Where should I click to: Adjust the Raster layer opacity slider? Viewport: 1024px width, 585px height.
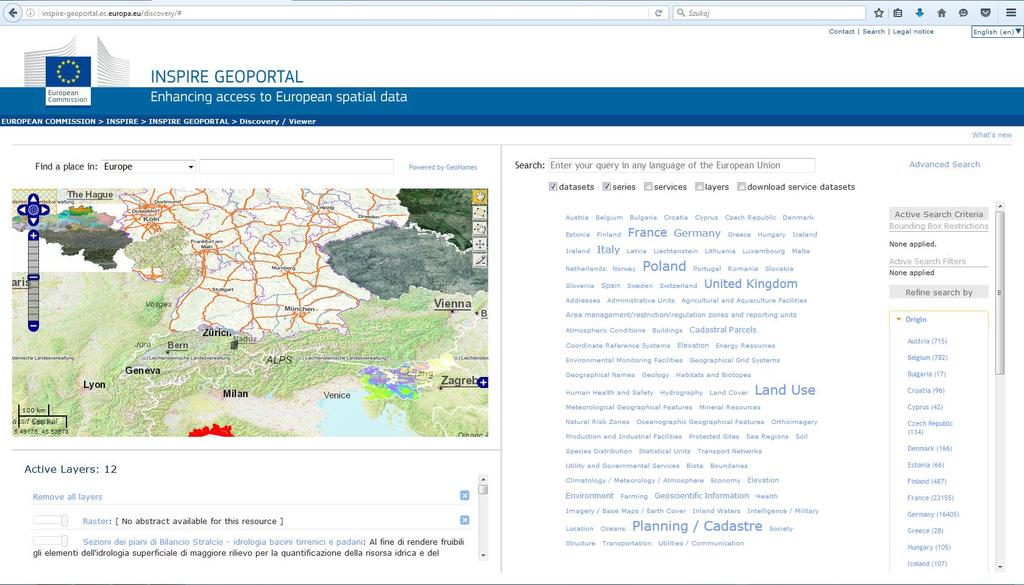[x=50, y=520]
